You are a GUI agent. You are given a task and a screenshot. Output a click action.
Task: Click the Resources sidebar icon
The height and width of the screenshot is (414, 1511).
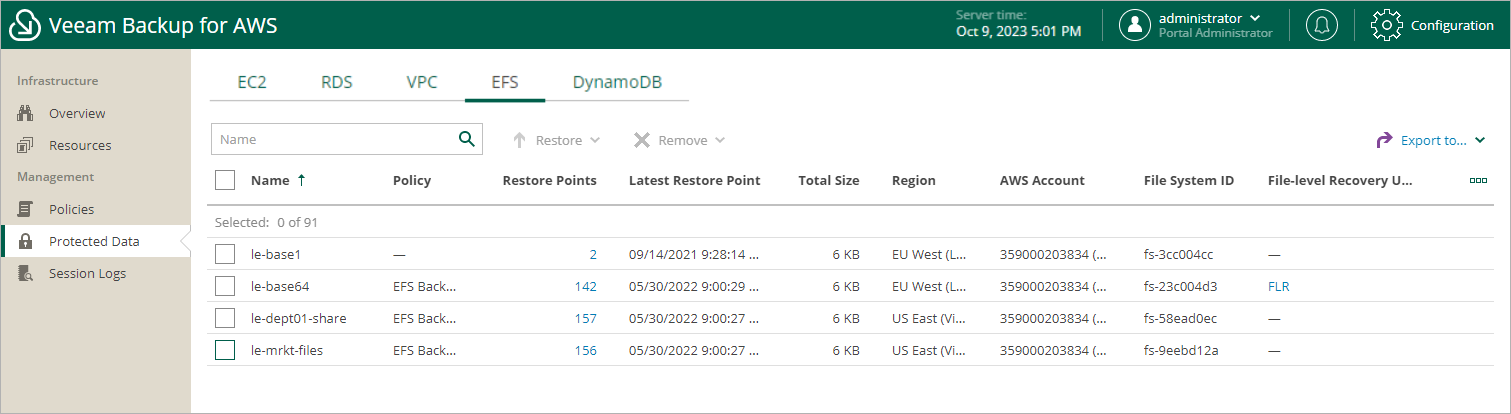tap(26, 145)
